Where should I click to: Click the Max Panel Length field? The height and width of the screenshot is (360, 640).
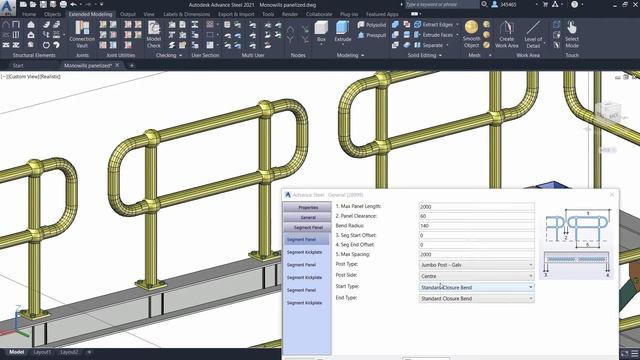tap(476, 207)
